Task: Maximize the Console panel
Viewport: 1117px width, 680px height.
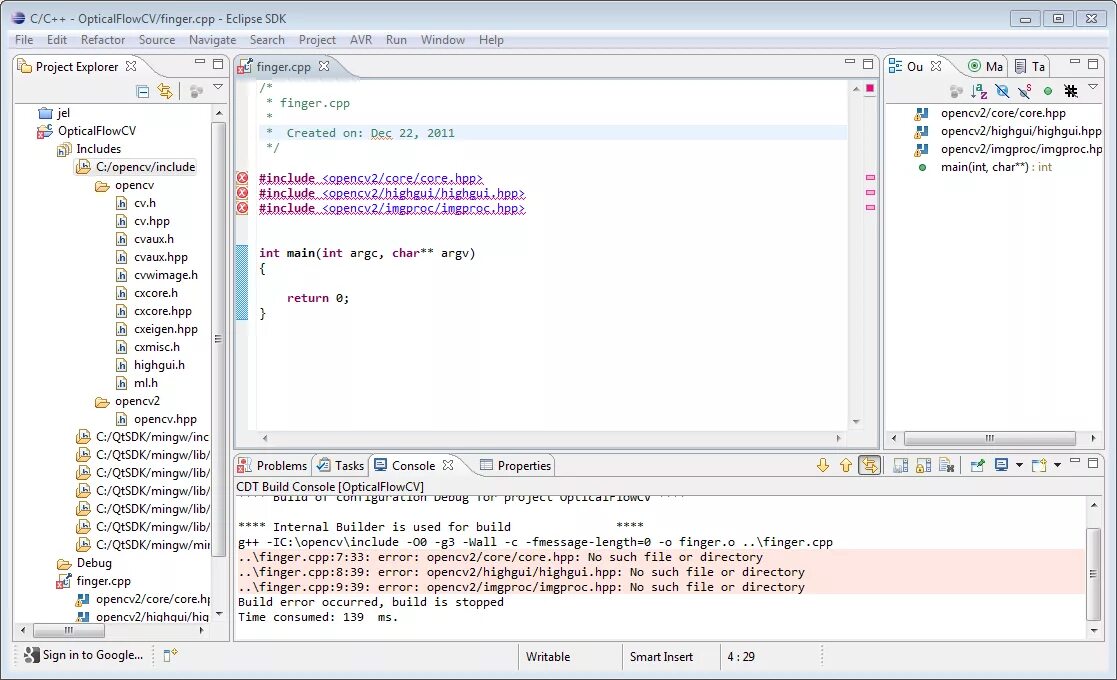Action: tap(1093, 463)
